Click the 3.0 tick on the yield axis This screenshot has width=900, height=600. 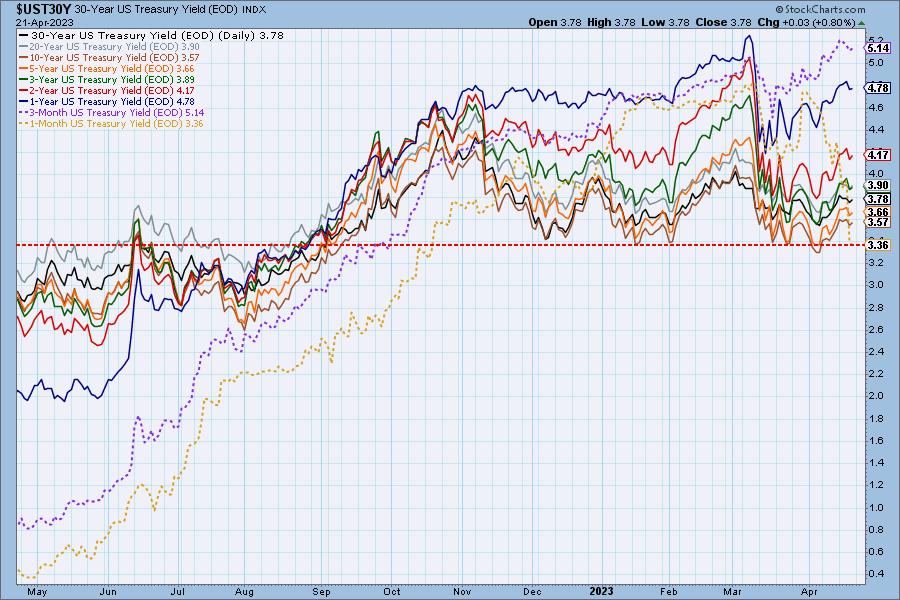[876, 285]
